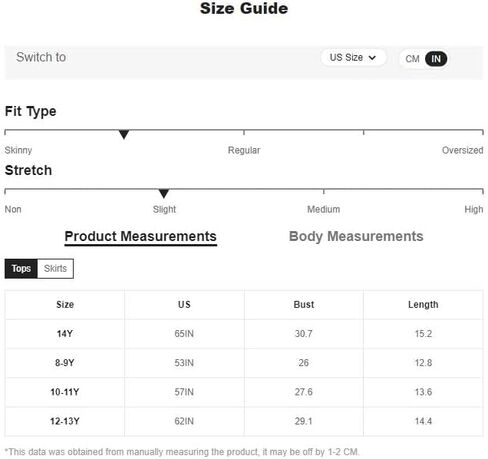Switch to Body Measurements tab

pyautogui.click(x=356, y=236)
